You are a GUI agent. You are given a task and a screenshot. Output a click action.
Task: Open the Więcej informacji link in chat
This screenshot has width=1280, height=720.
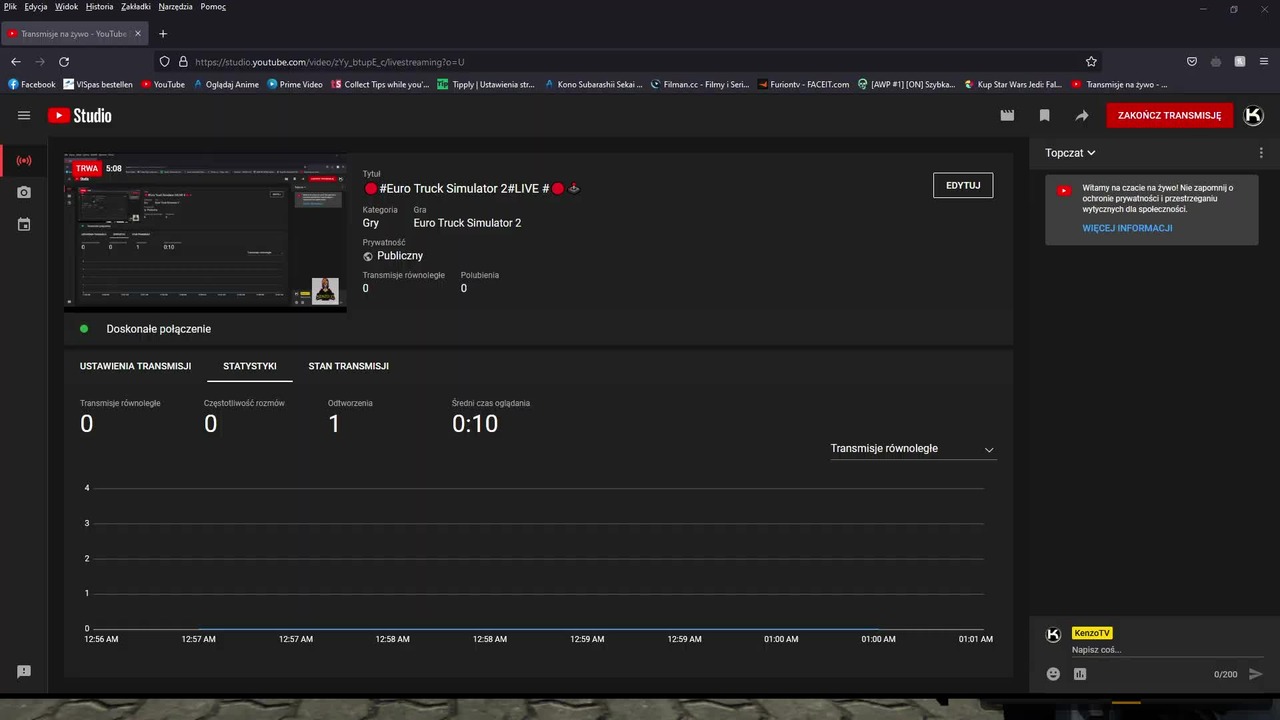click(x=1127, y=228)
